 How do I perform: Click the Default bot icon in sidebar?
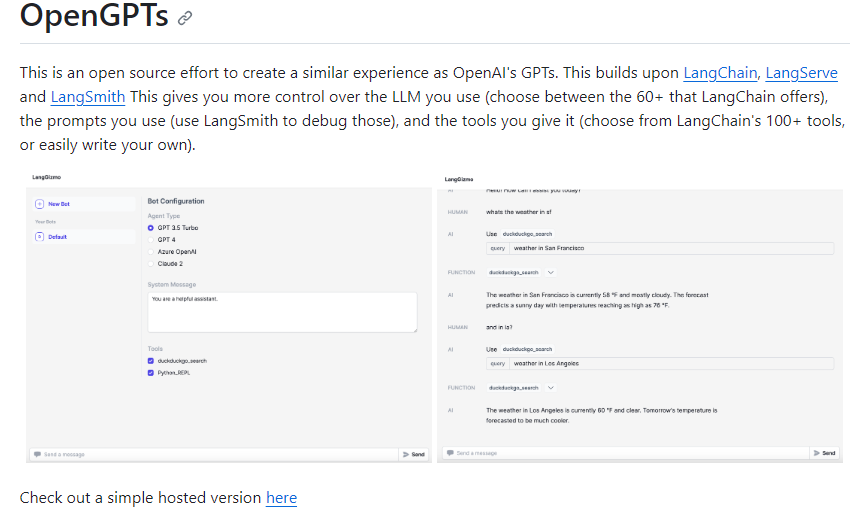coord(40,237)
